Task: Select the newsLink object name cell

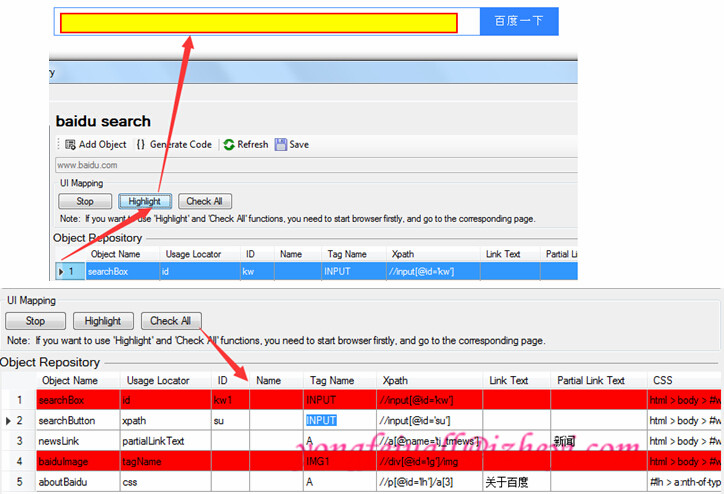Action: 78,441
